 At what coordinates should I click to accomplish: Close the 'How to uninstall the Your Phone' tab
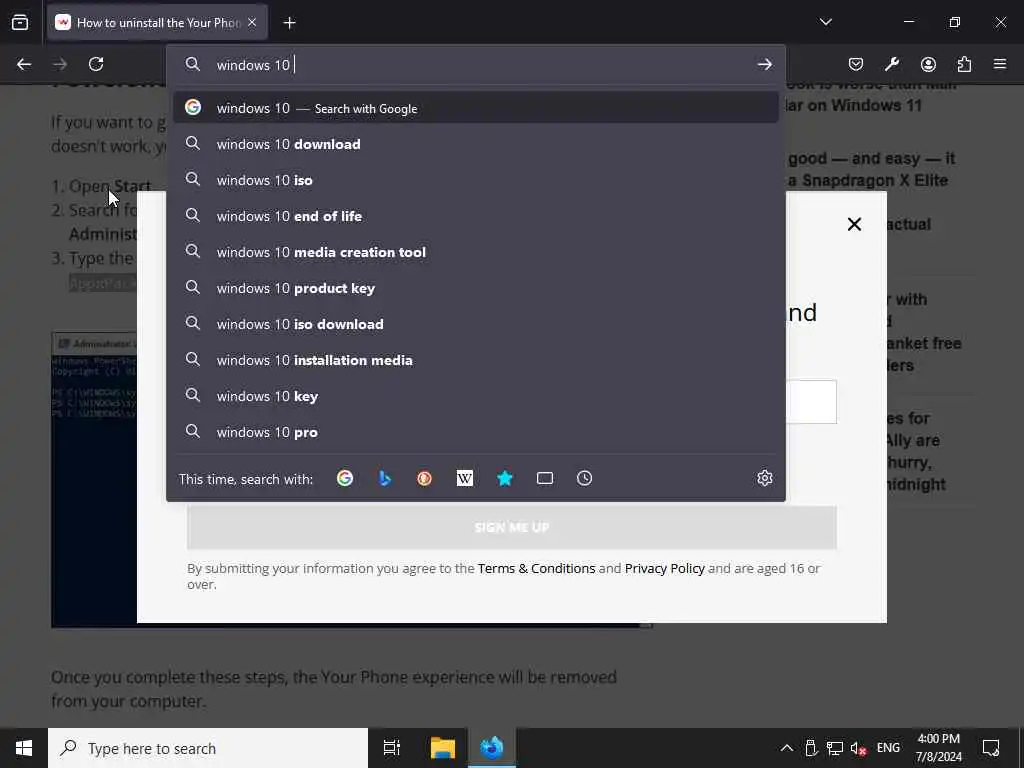click(x=252, y=23)
